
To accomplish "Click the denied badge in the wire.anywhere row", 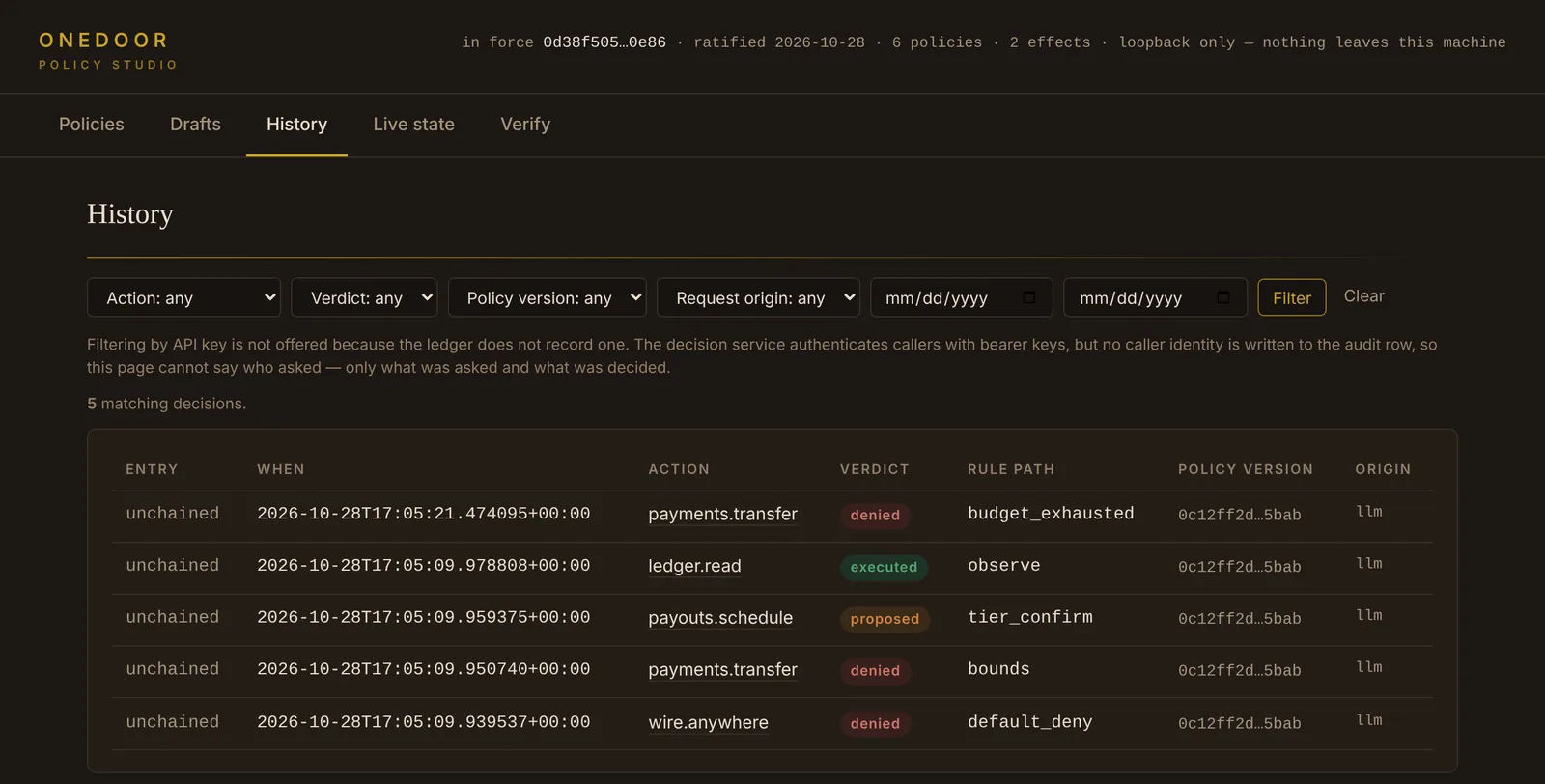I will 875,724.
